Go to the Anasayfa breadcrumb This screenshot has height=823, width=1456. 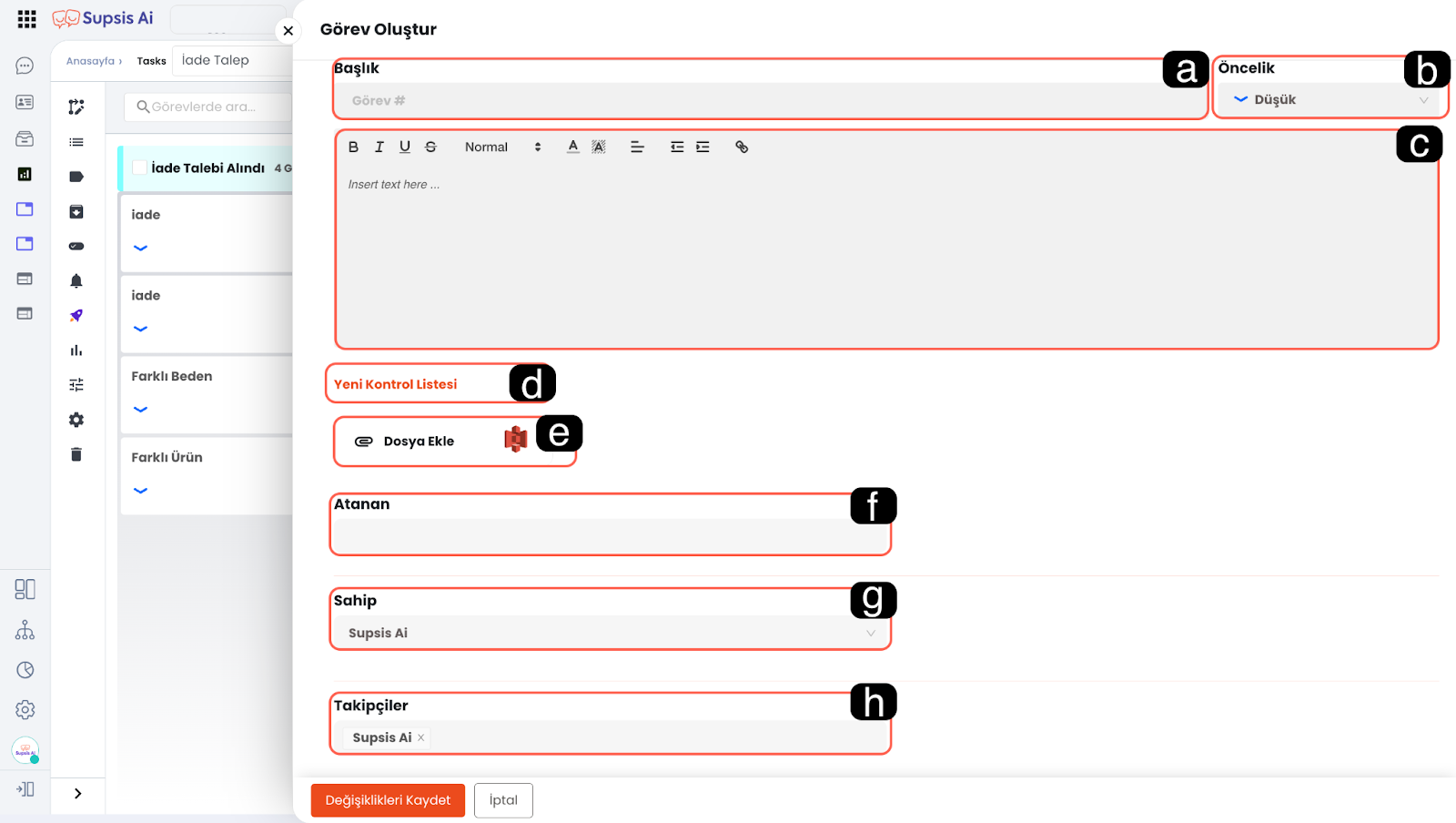tap(90, 61)
